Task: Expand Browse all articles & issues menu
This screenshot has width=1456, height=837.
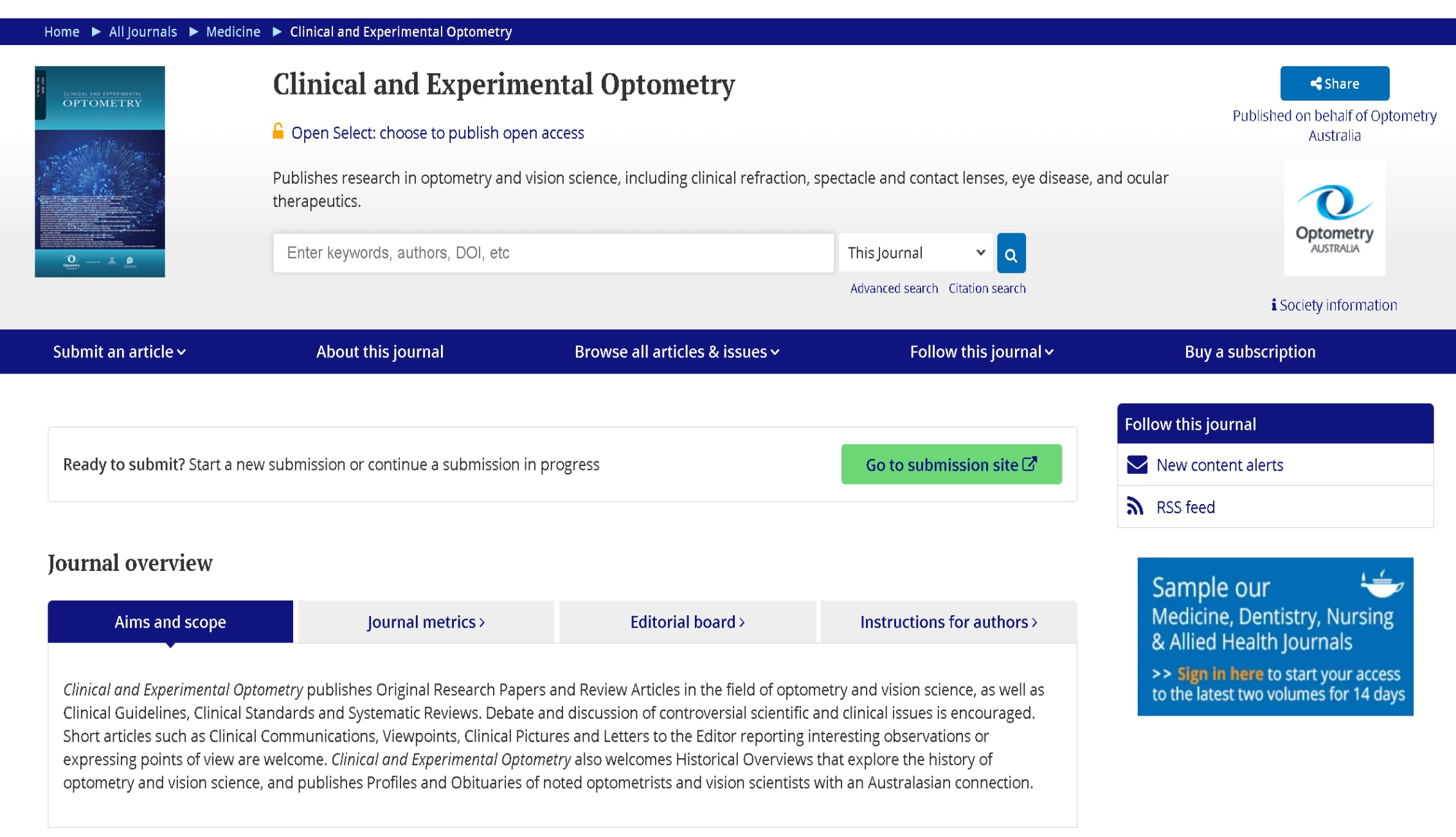Action: (x=677, y=352)
